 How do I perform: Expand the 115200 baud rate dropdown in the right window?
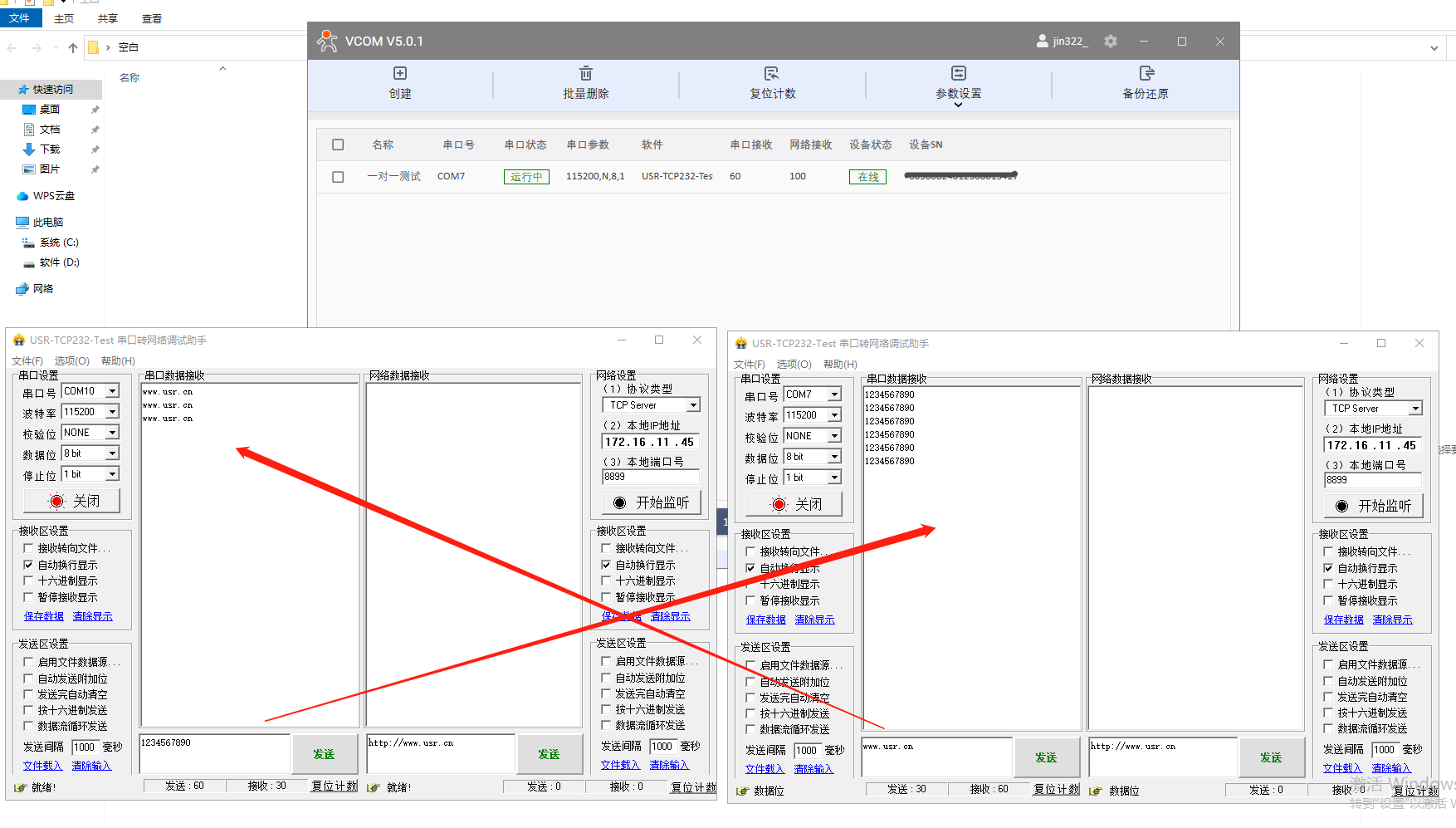point(834,415)
